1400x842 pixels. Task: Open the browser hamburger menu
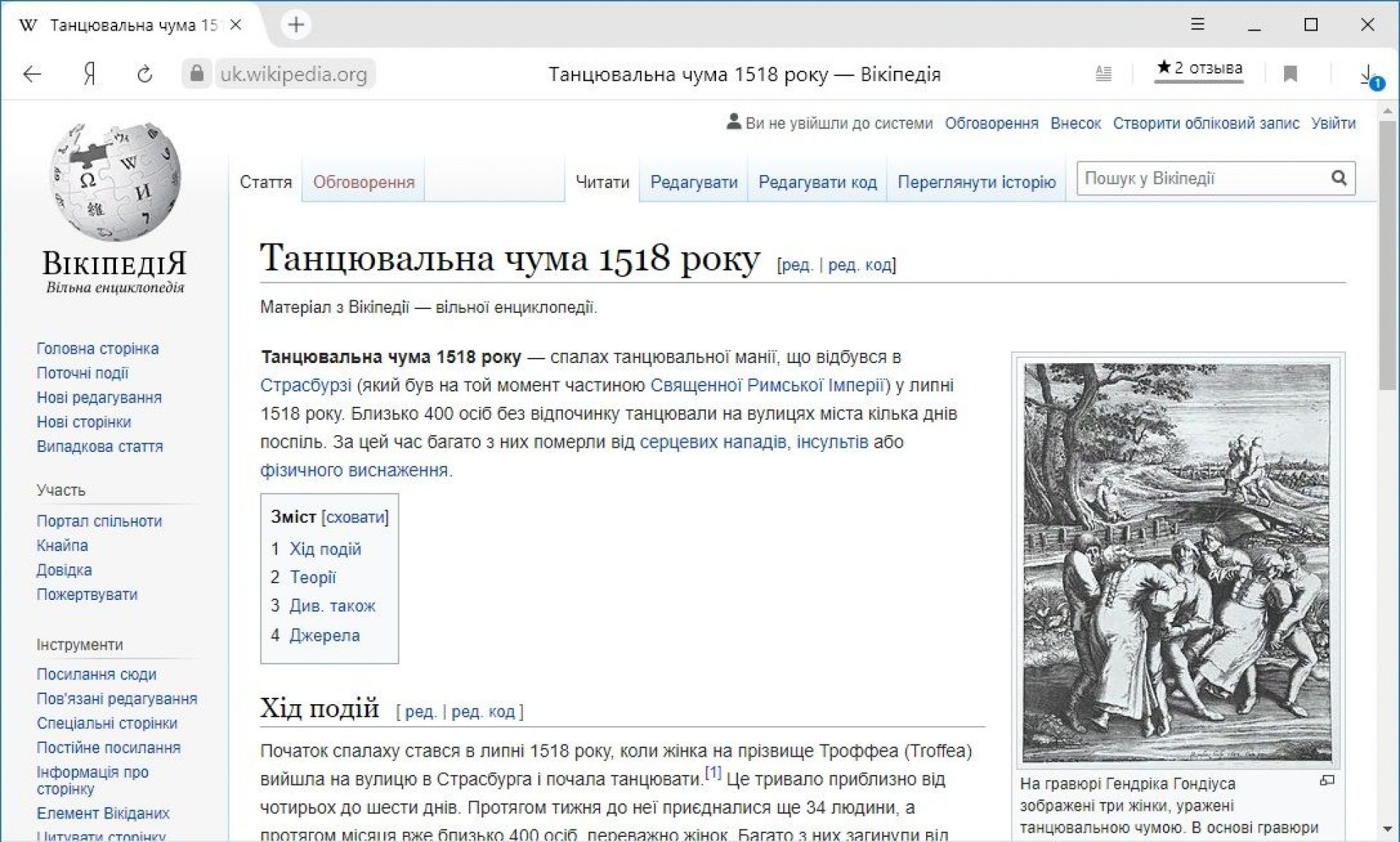[1197, 25]
